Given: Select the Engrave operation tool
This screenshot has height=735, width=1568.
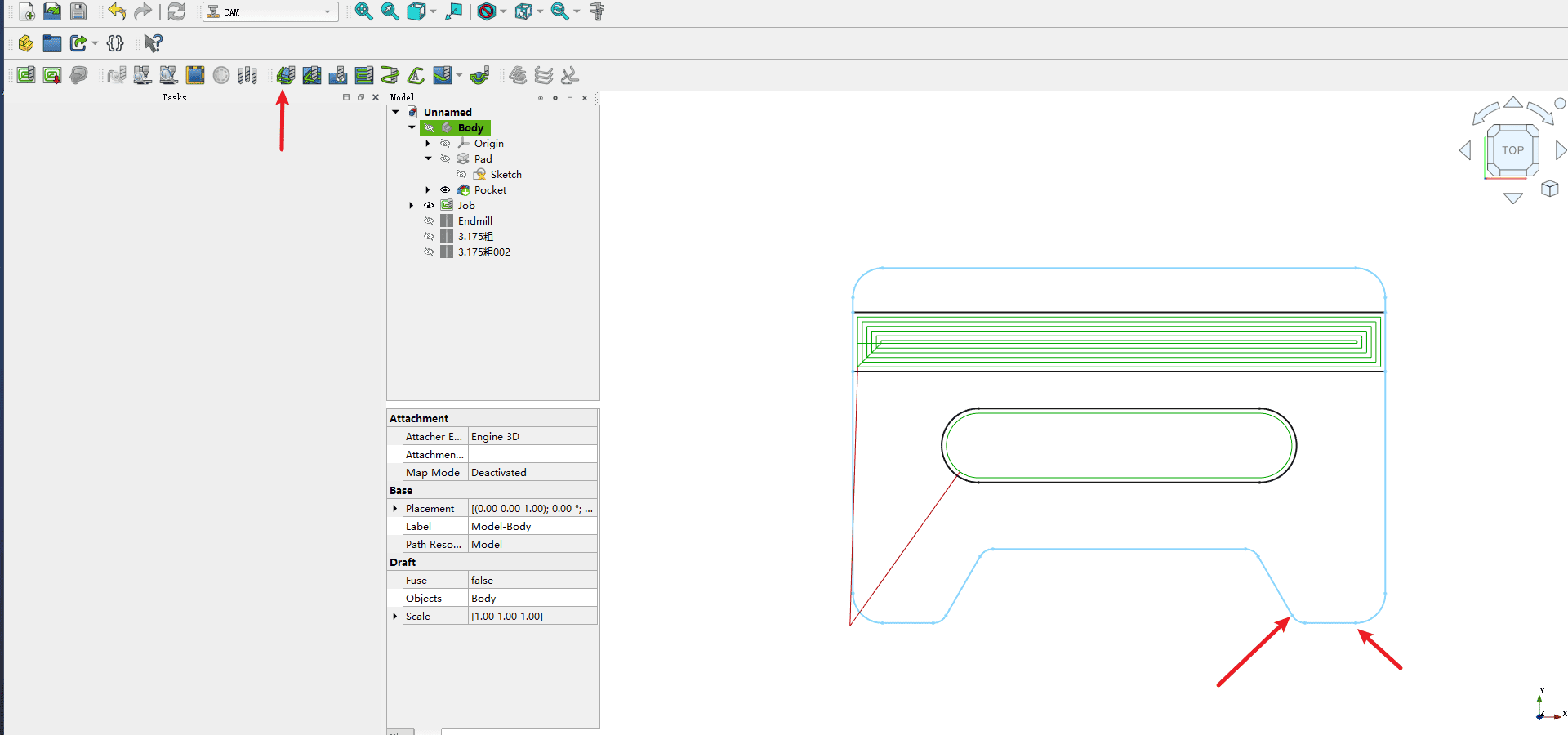Looking at the screenshot, I should coord(416,75).
